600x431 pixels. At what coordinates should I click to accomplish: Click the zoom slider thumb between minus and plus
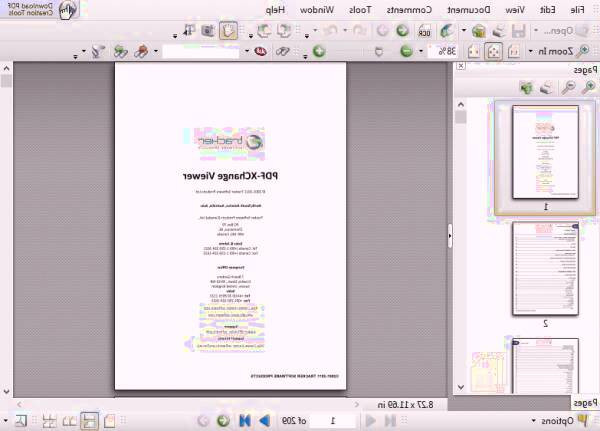pyautogui.click(x=379, y=52)
